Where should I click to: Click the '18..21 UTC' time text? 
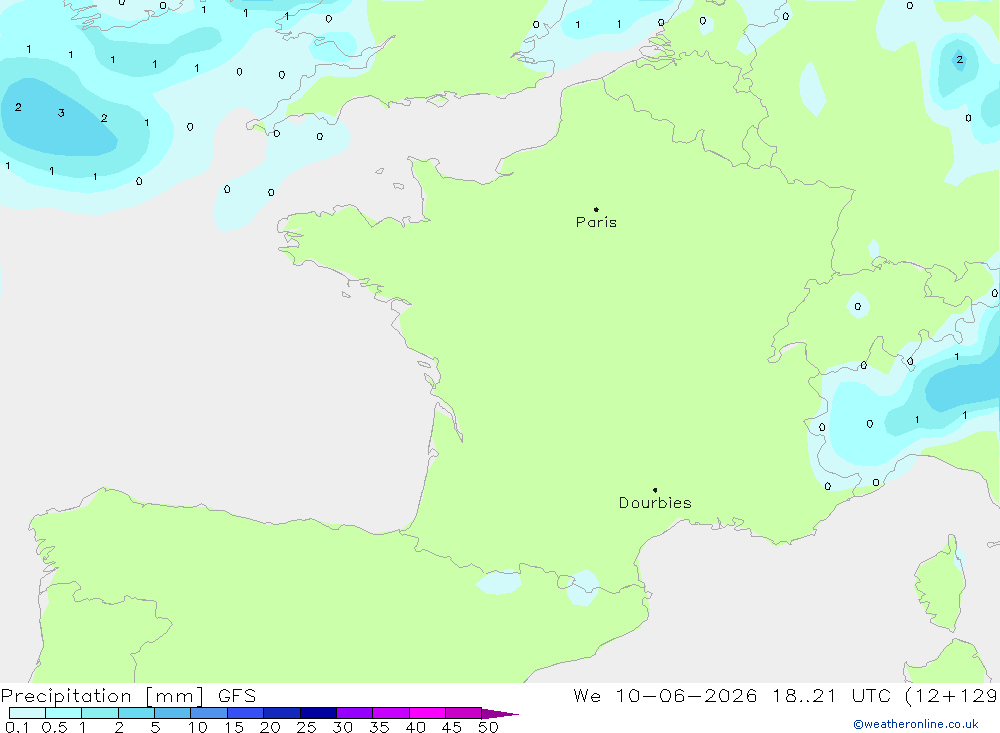(832, 696)
